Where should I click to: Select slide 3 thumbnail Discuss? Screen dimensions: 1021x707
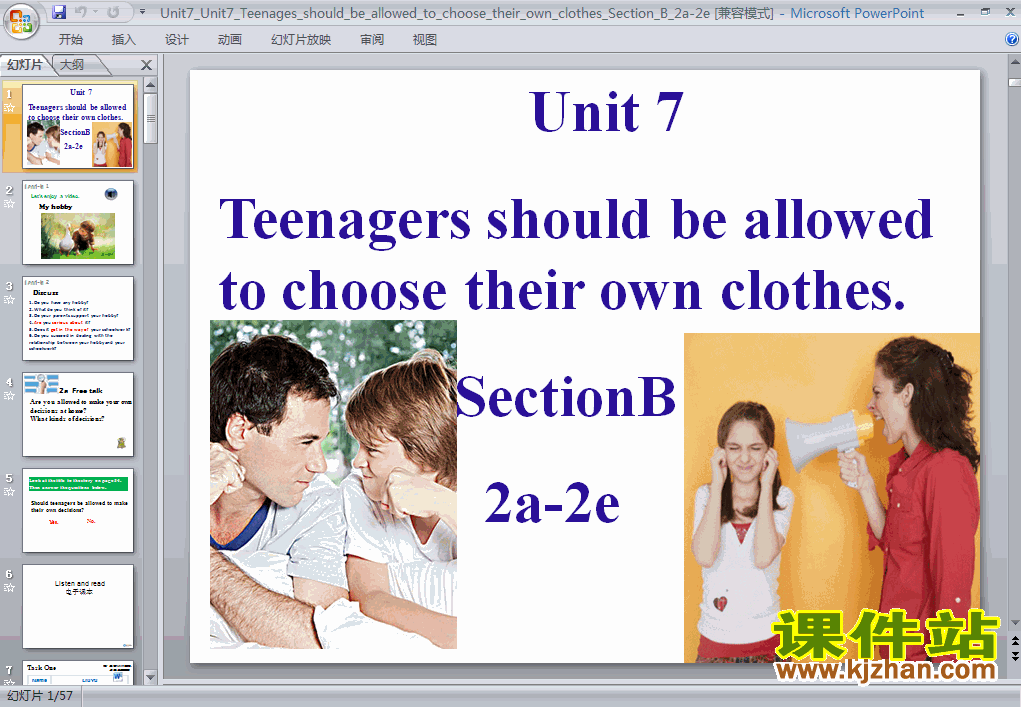click(x=77, y=318)
